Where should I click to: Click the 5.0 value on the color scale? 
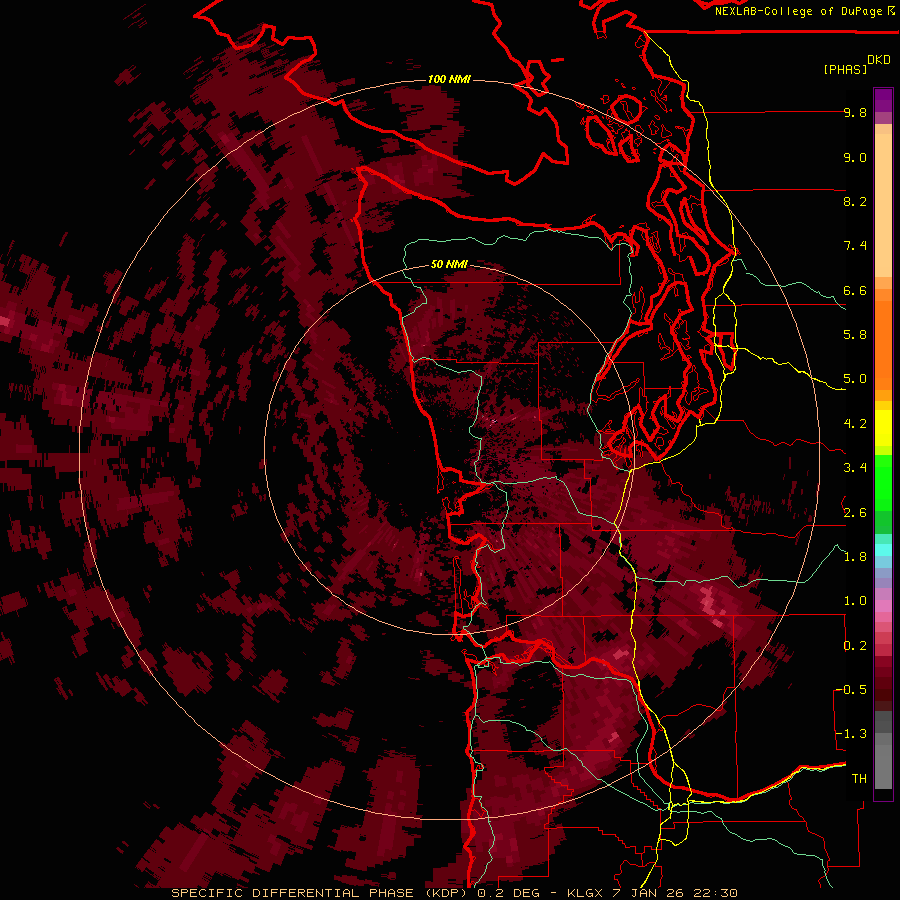855,379
